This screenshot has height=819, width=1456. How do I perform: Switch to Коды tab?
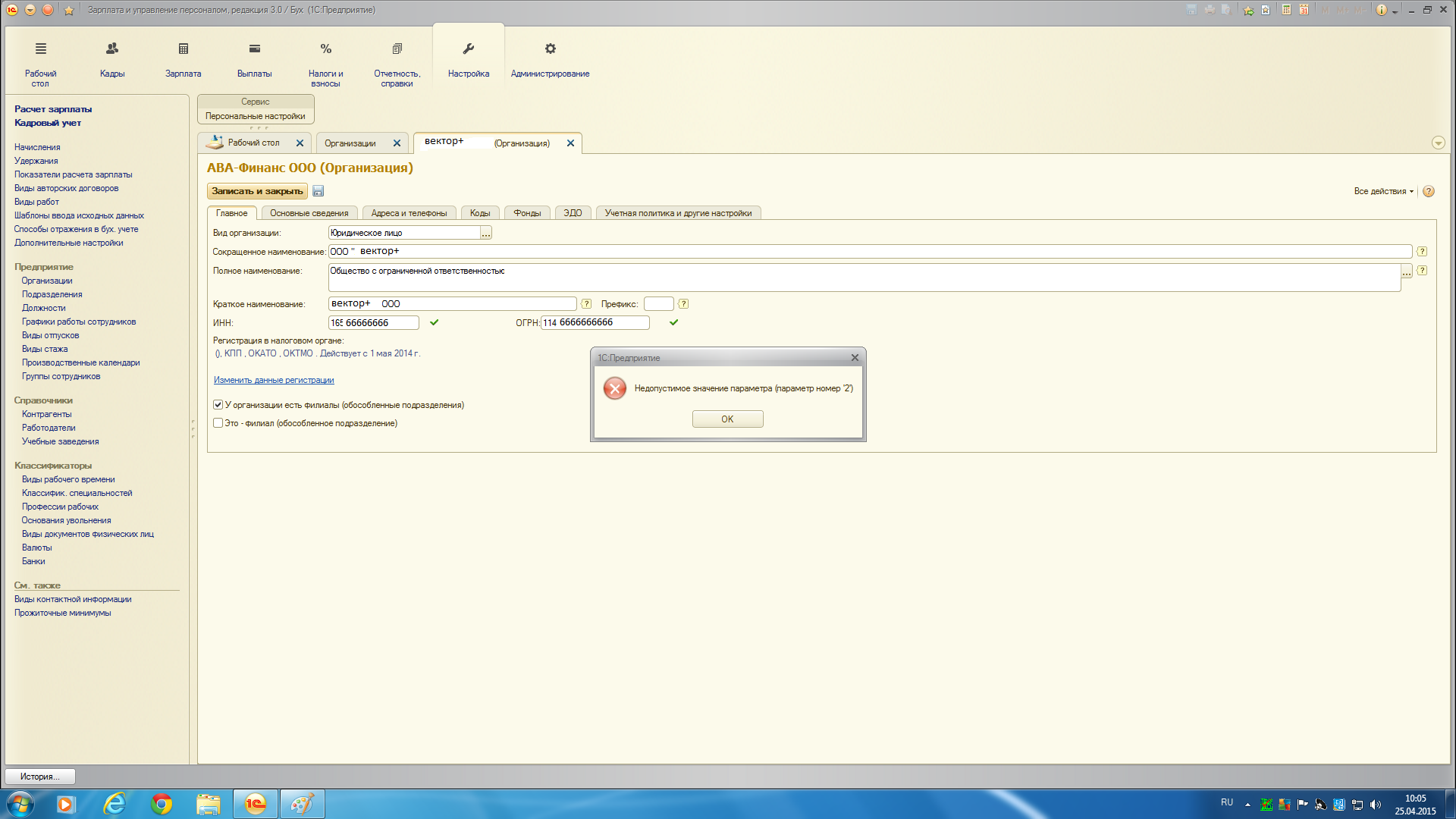[480, 213]
